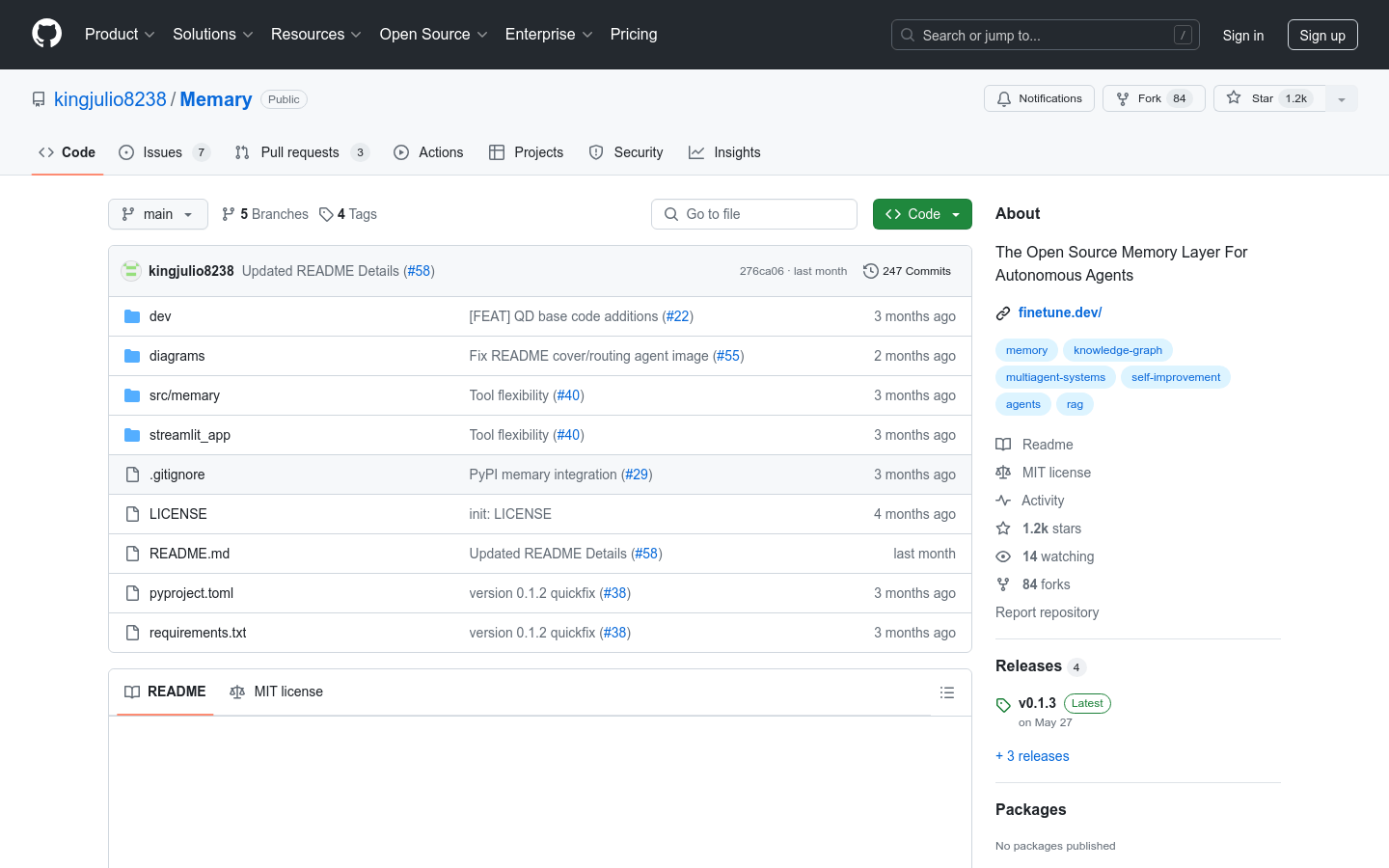This screenshot has width=1389, height=868.
Task: Open the main branch selector dropdown
Action: point(158,214)
